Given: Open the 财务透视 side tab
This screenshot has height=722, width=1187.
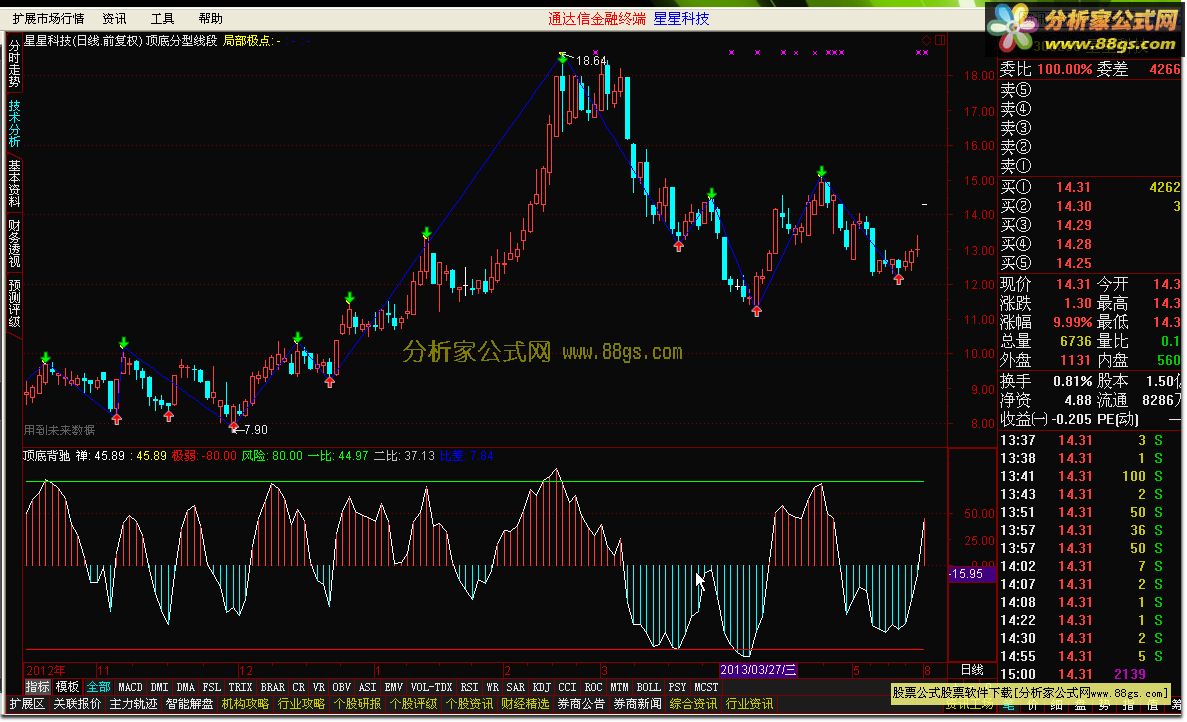Looking at the screenshot, I should [14, 243].
